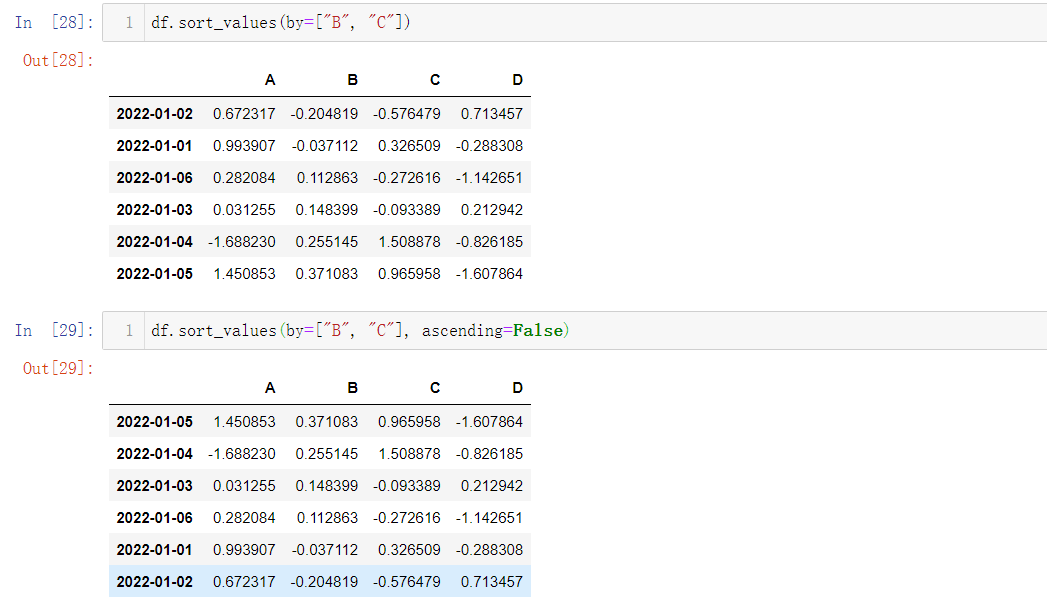Click value -1.607864 in Out[28] table
This screenshot has height=601, width=1047.
[489, 274]
